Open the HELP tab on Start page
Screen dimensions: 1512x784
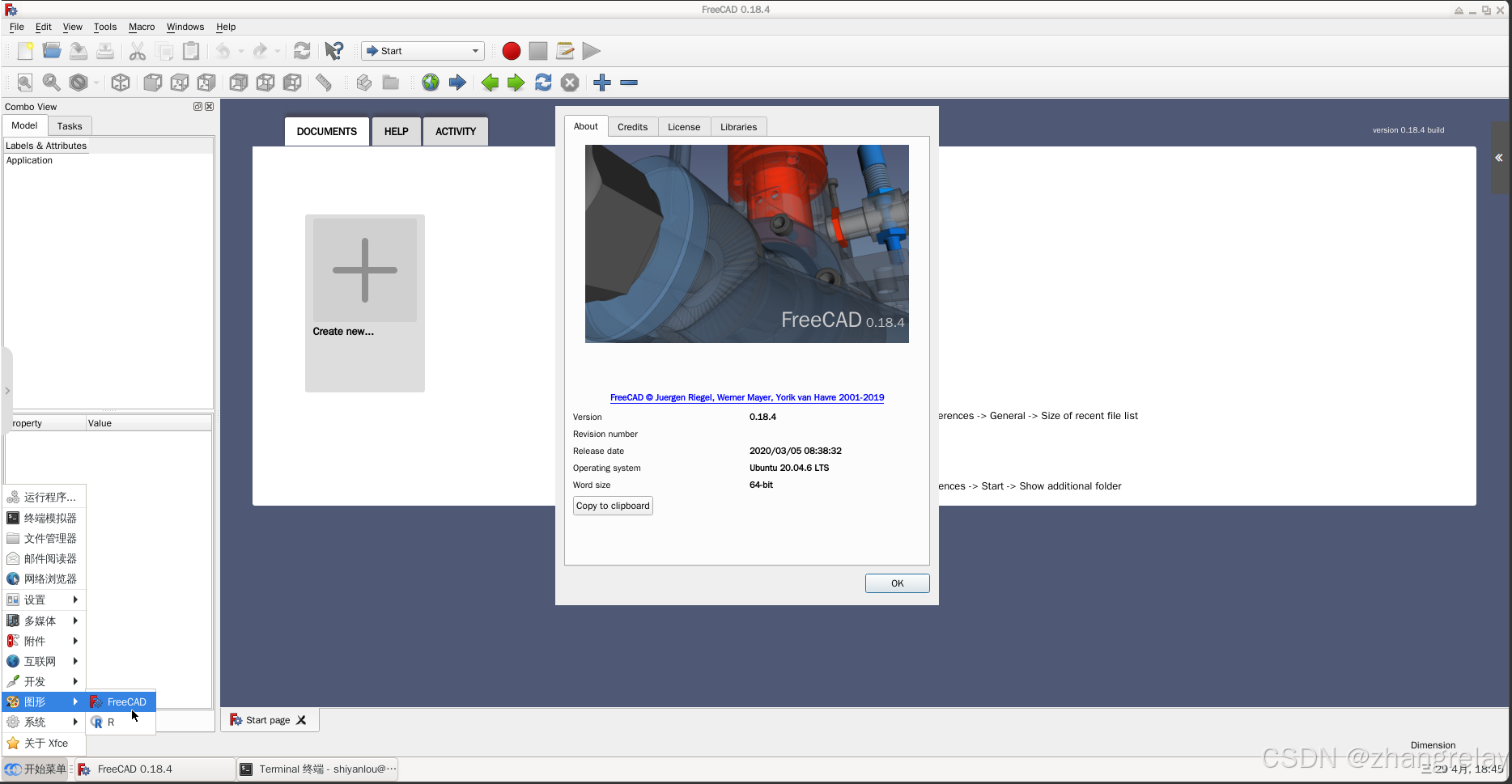point(397,131)
